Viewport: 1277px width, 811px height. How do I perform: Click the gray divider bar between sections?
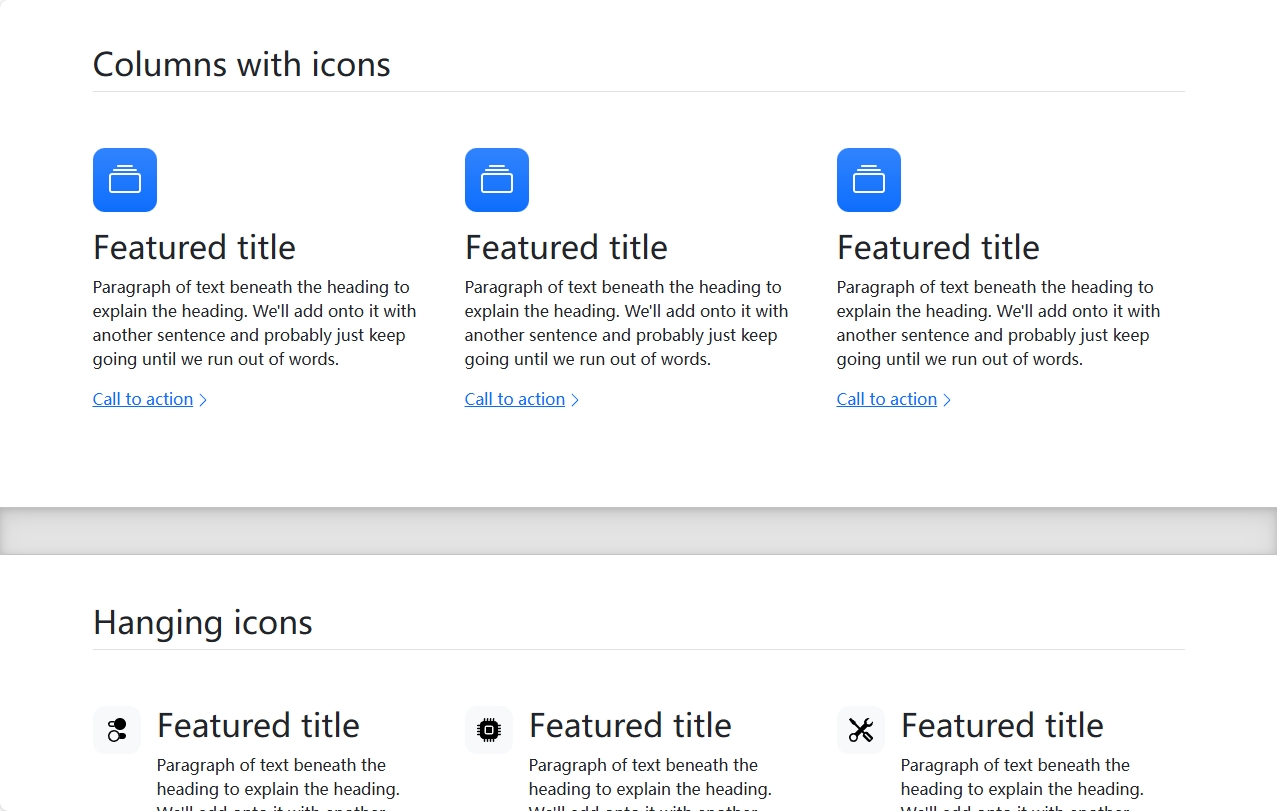638,531
